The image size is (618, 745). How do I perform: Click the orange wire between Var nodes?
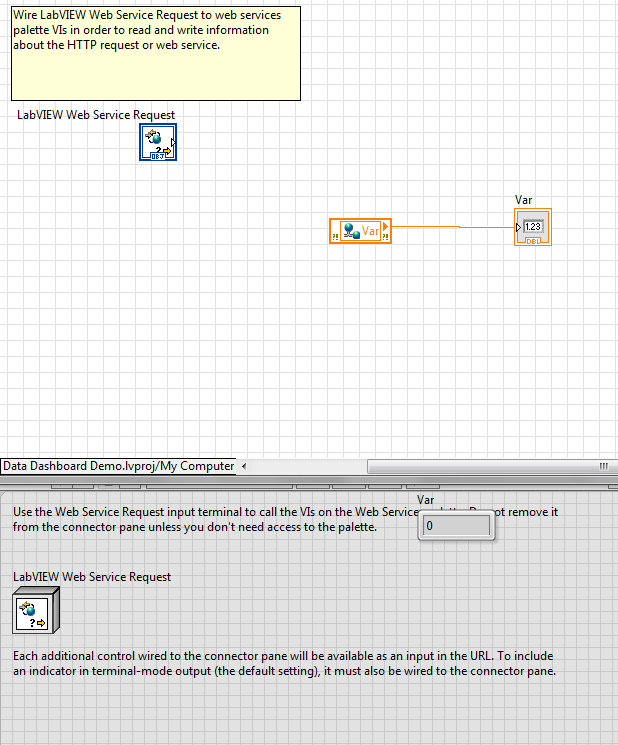tap(453, 227)
